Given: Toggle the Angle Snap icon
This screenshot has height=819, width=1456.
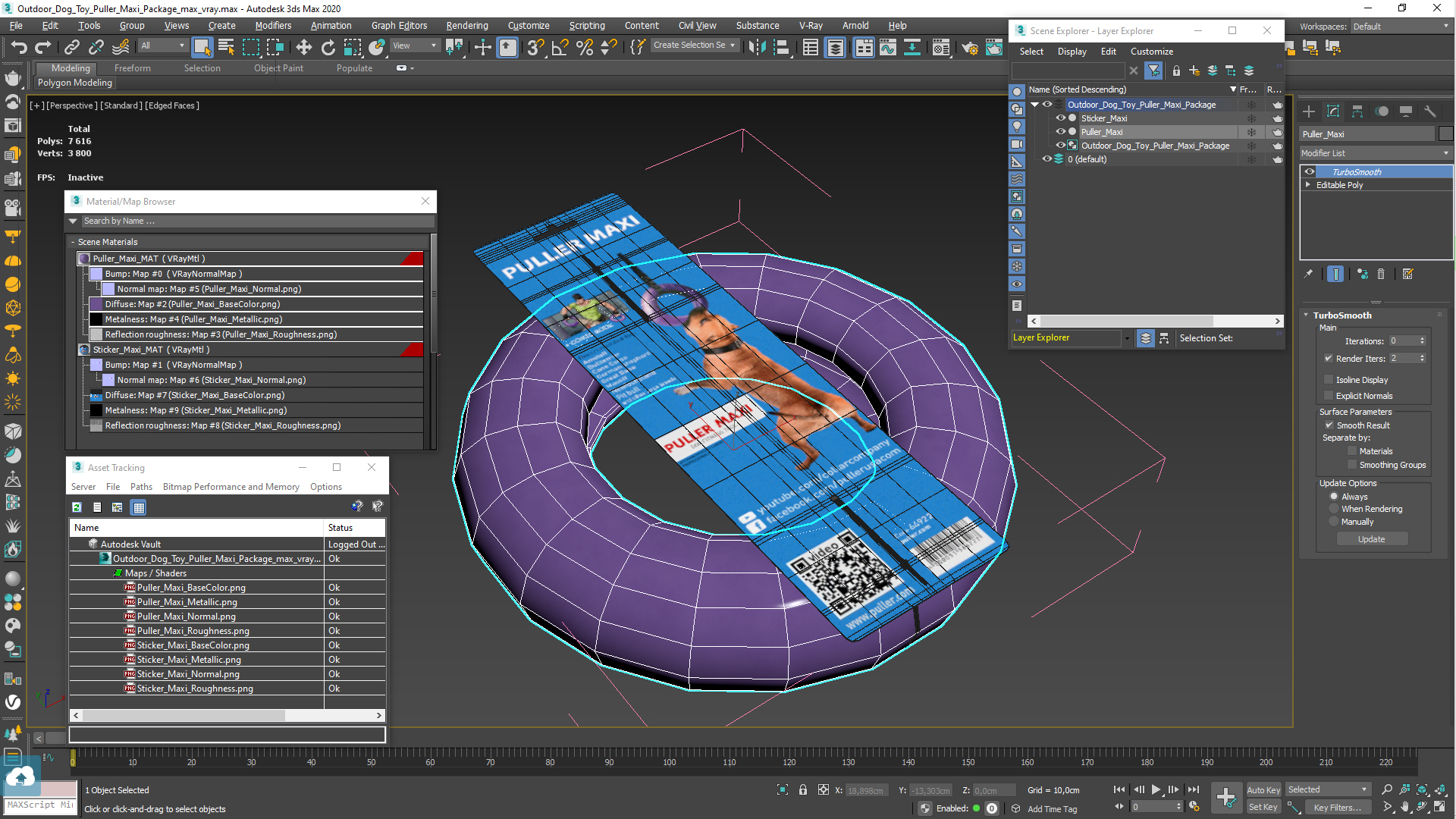Looking at the screenshot, I should [x=560, y=48].
